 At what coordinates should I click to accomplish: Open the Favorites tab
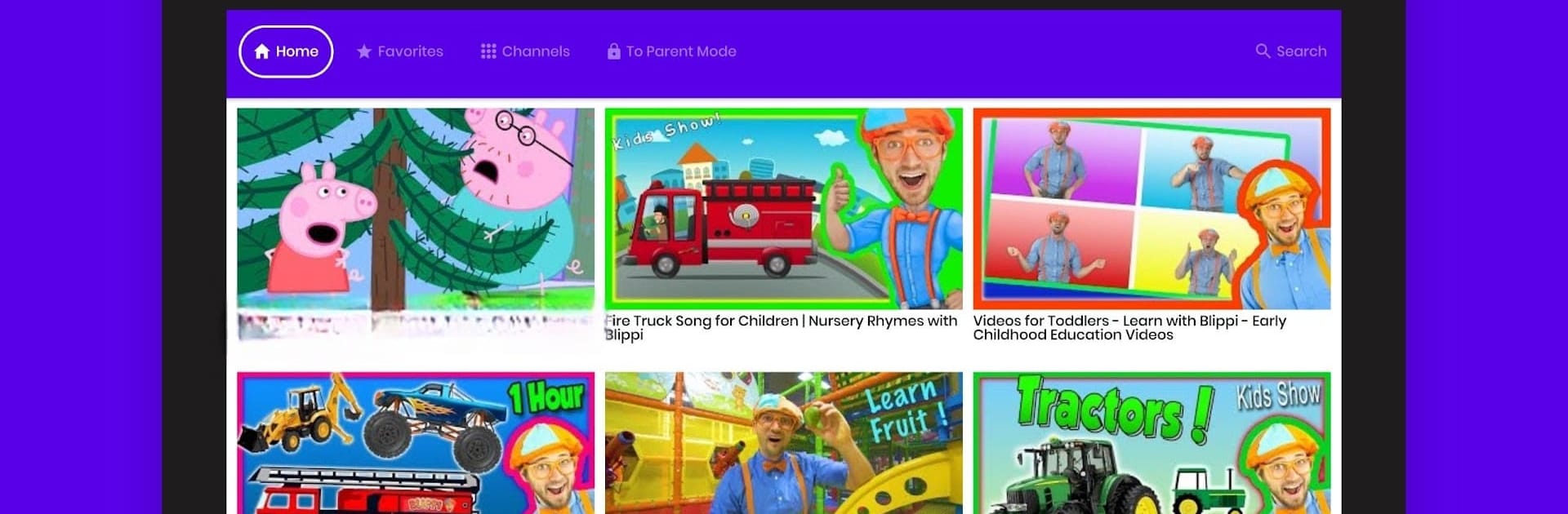[x=400, y=51]
